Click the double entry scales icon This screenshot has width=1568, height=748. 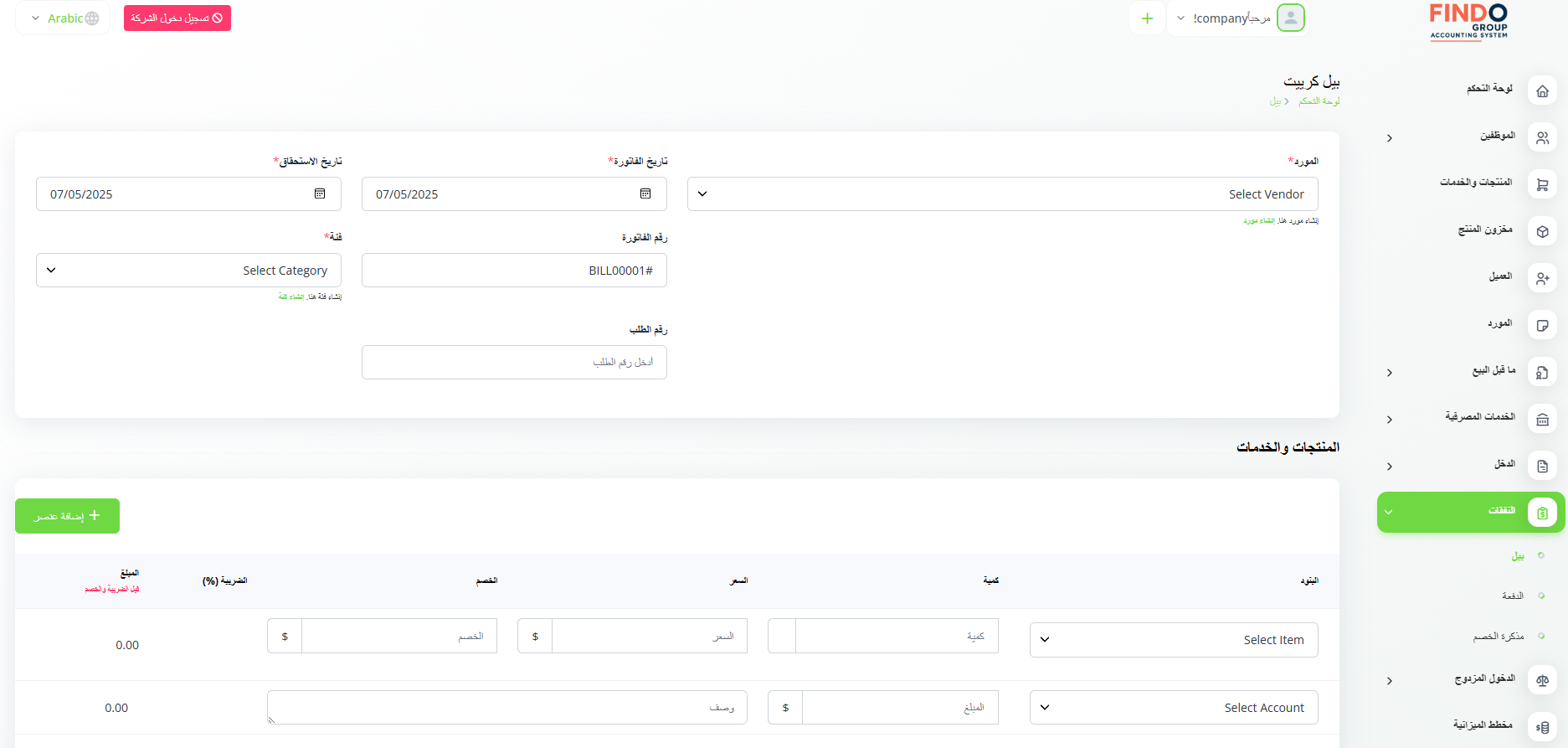click(x=1542, y=681)
